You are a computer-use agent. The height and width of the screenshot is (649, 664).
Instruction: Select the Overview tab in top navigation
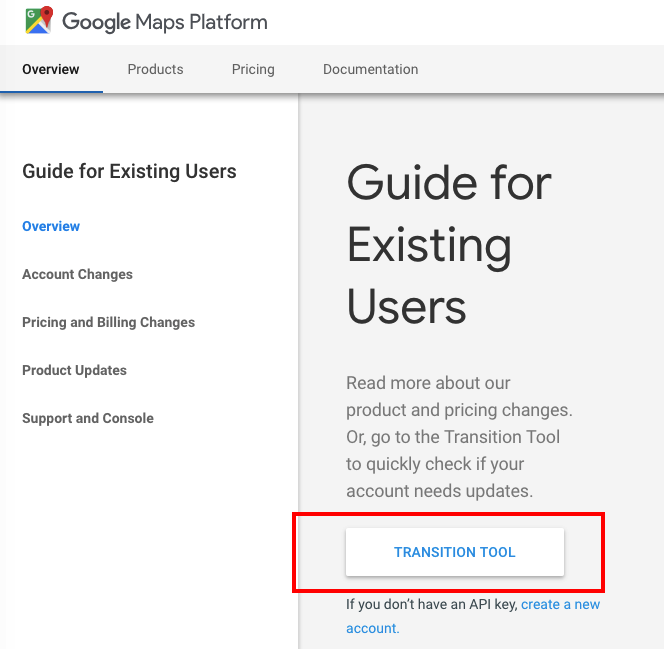pos(51,69)
